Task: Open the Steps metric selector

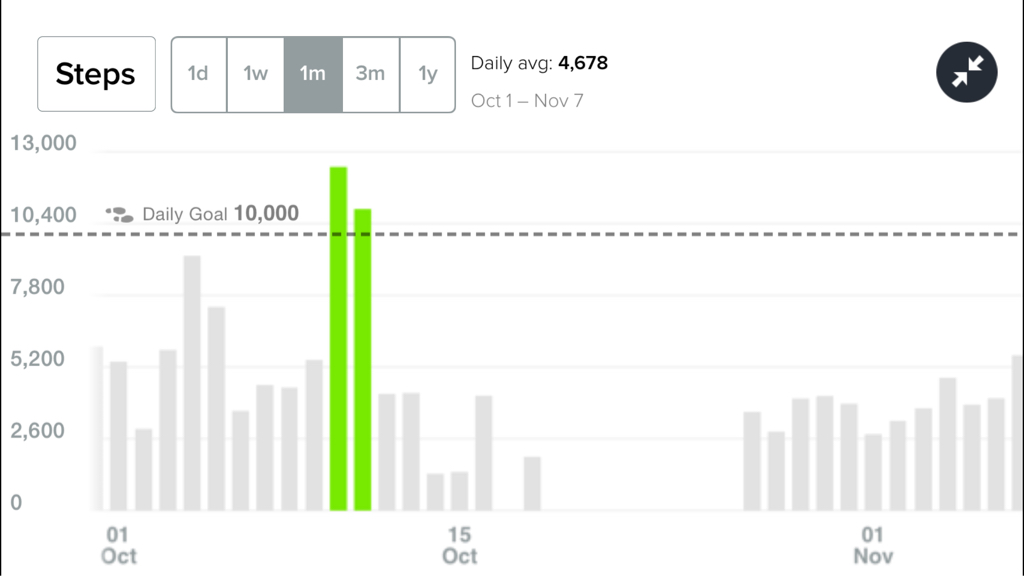Action: pyautogui.click(x=96, y=74)
